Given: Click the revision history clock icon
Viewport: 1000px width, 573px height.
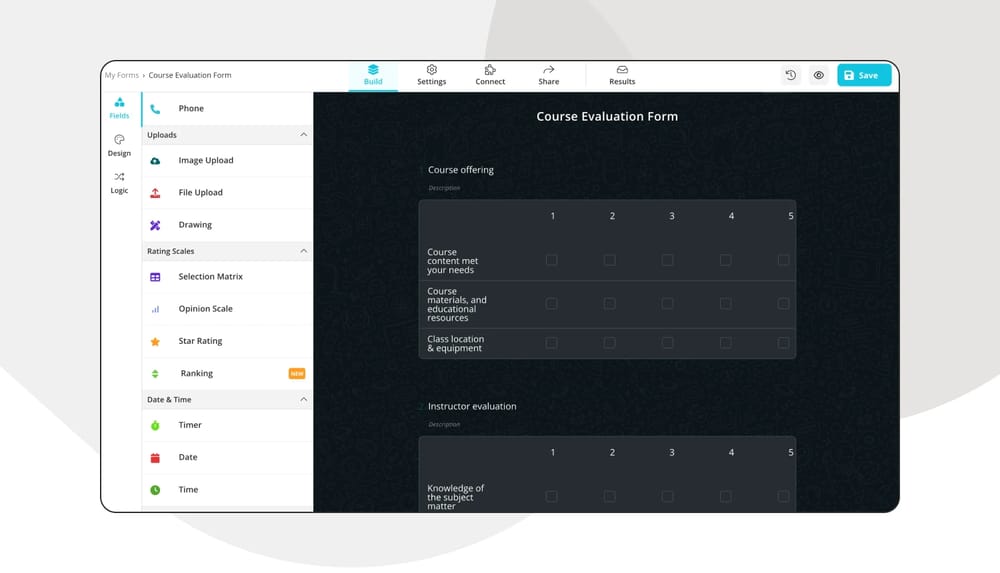Looking at the screenshot, I should pos(791,75).
